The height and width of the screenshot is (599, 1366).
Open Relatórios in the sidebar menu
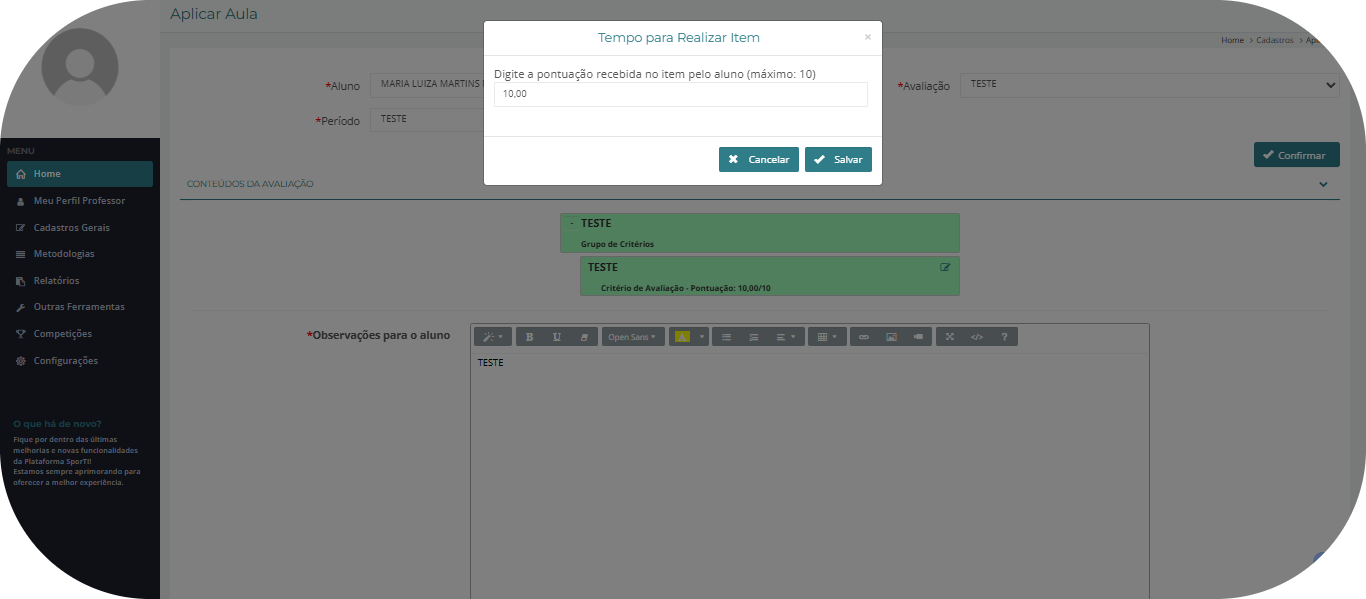click(56, 281)
